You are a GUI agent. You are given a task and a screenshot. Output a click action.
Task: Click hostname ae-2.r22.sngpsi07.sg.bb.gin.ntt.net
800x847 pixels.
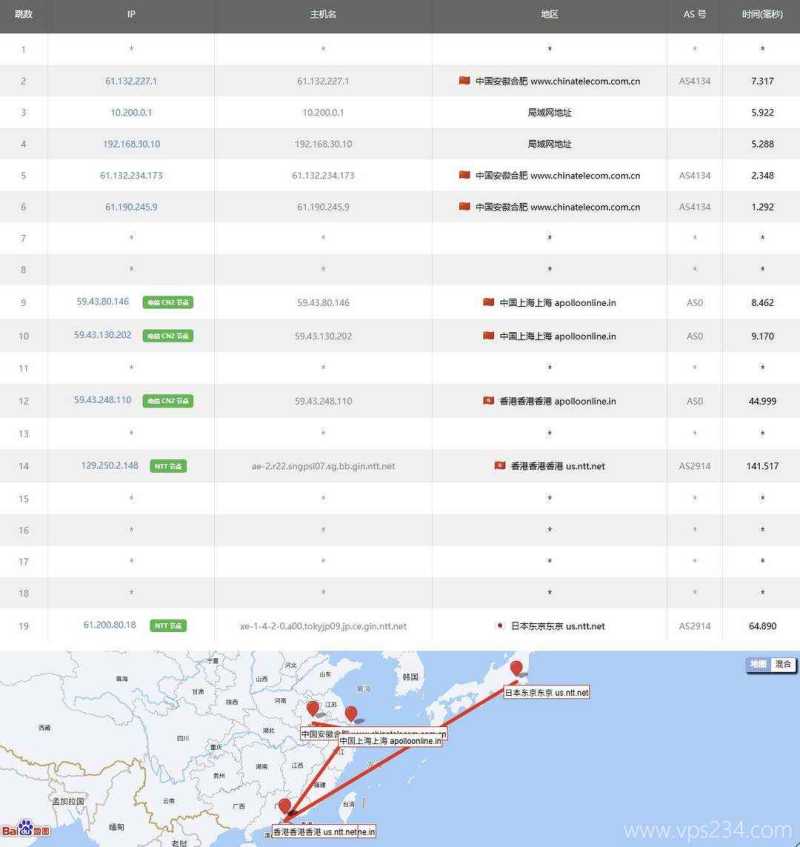(323, 466)
